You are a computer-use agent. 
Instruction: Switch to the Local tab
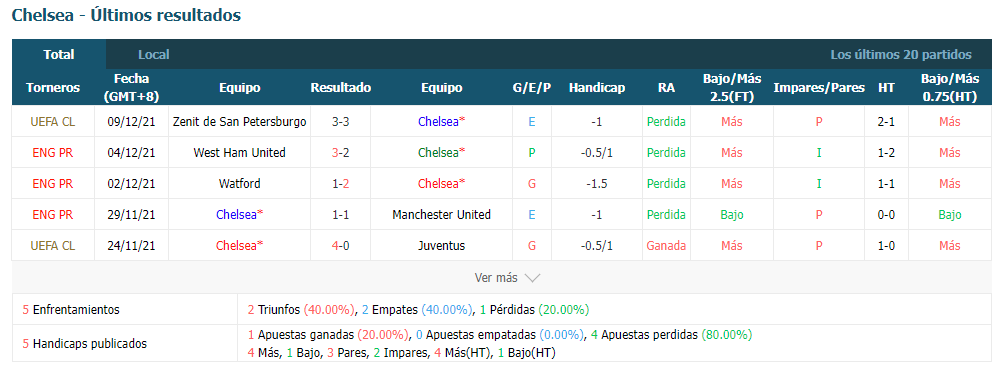(154, 55)
